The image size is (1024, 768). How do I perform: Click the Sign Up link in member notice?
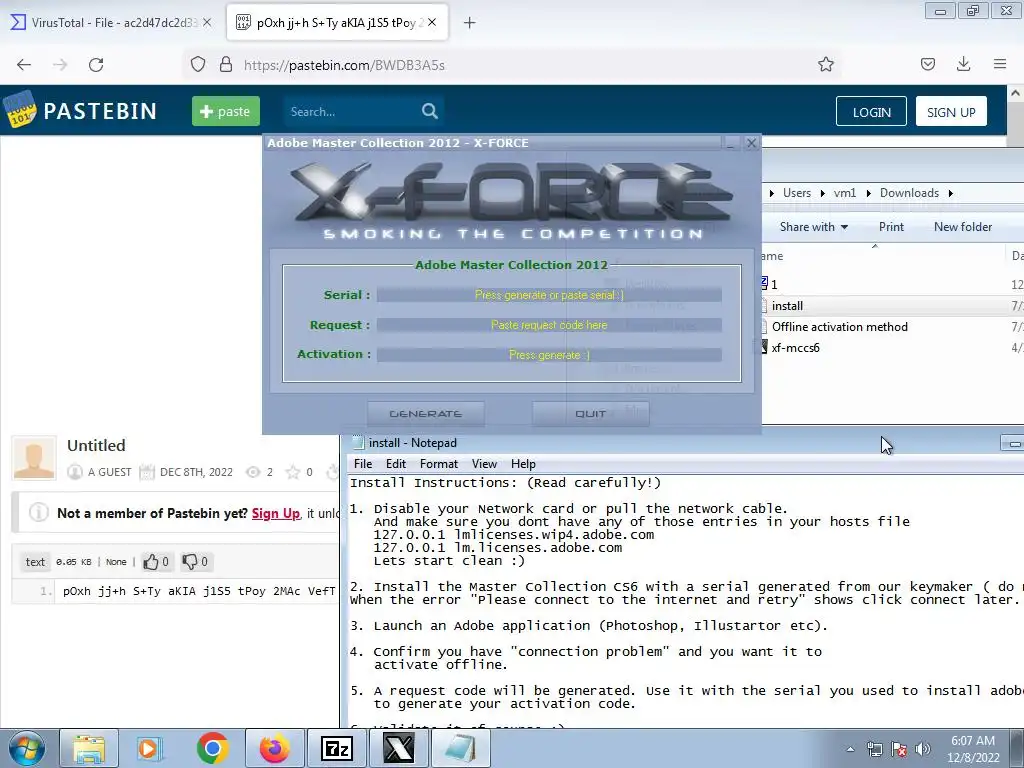[x=276, y=513]
